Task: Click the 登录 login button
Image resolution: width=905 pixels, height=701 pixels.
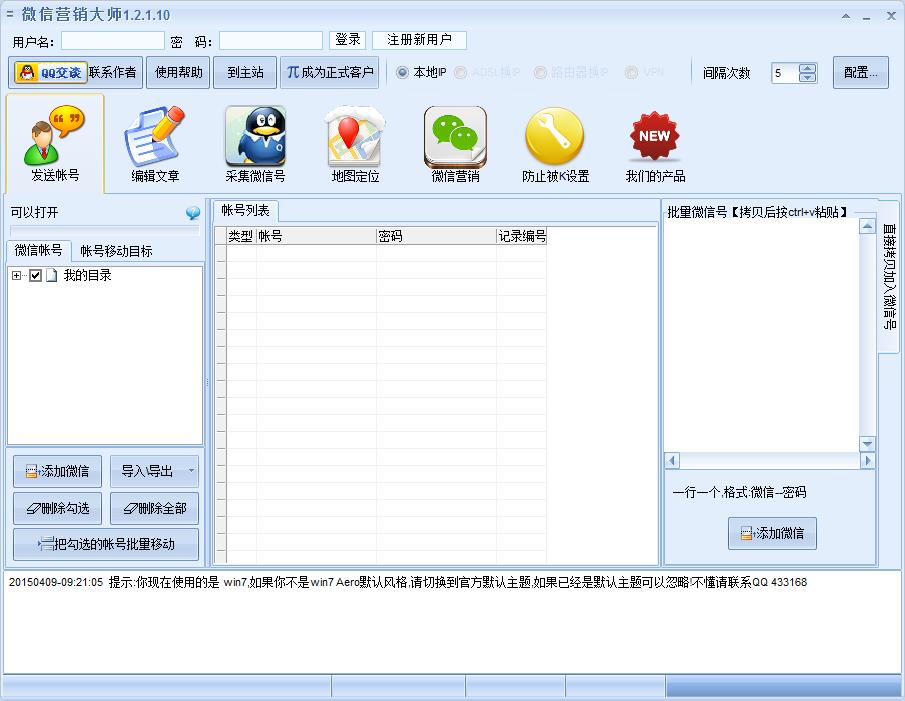Action: tap(348, 40)
